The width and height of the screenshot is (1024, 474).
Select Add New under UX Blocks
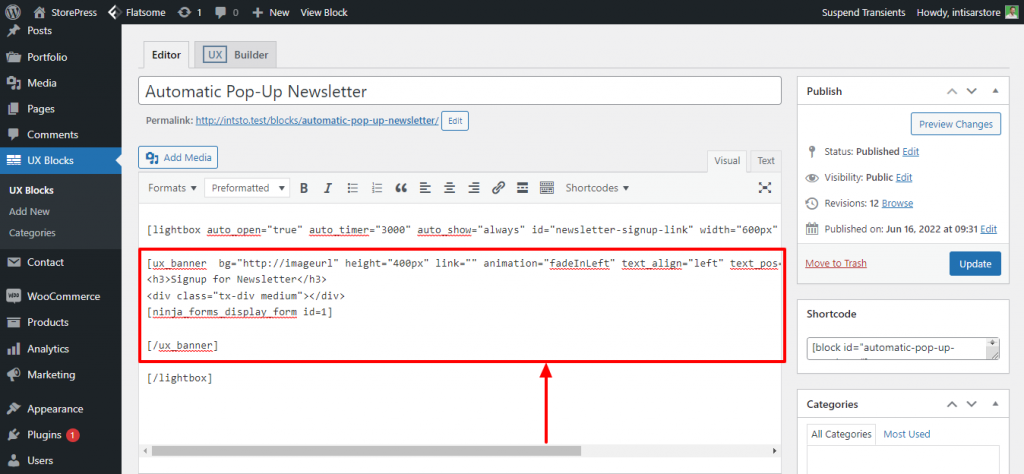tap(29, 212)
